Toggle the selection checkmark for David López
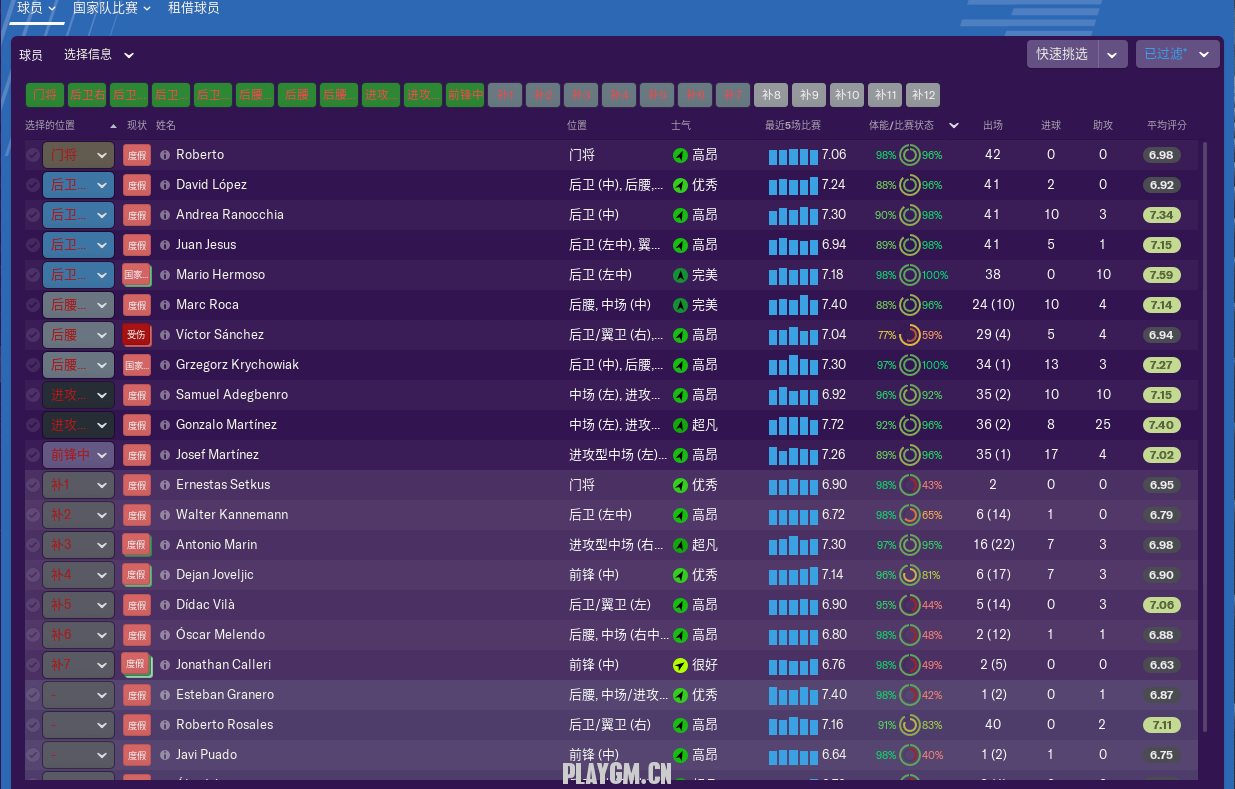Viewport: 1235px width, 789px height. coord(33,185)
